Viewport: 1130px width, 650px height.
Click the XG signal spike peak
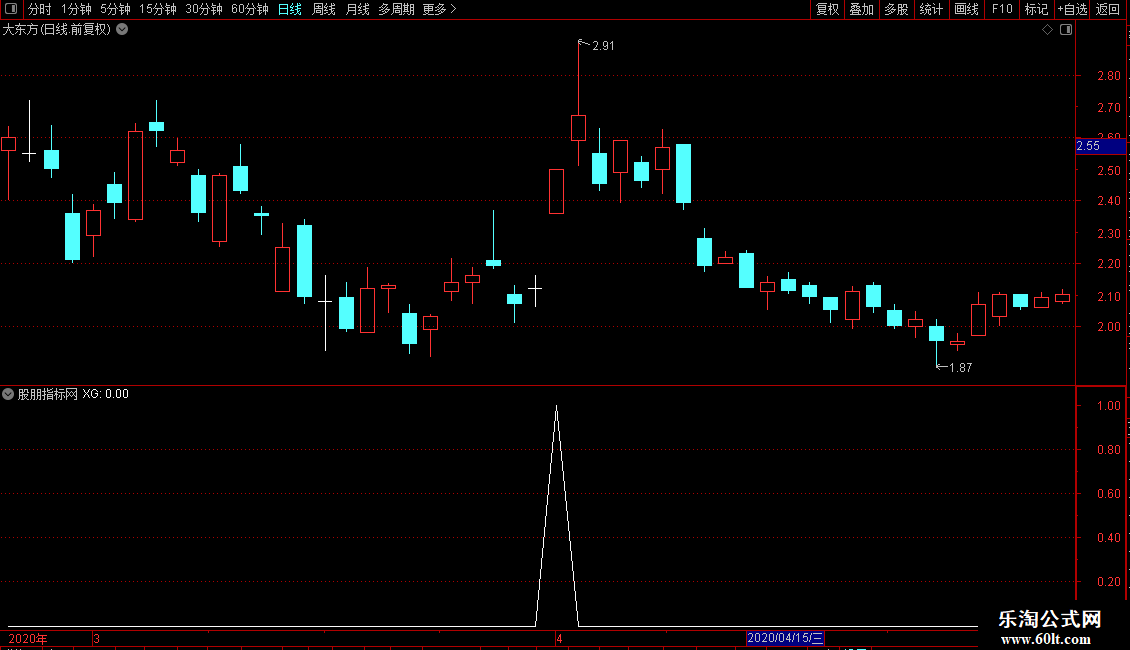click(556, 407)
